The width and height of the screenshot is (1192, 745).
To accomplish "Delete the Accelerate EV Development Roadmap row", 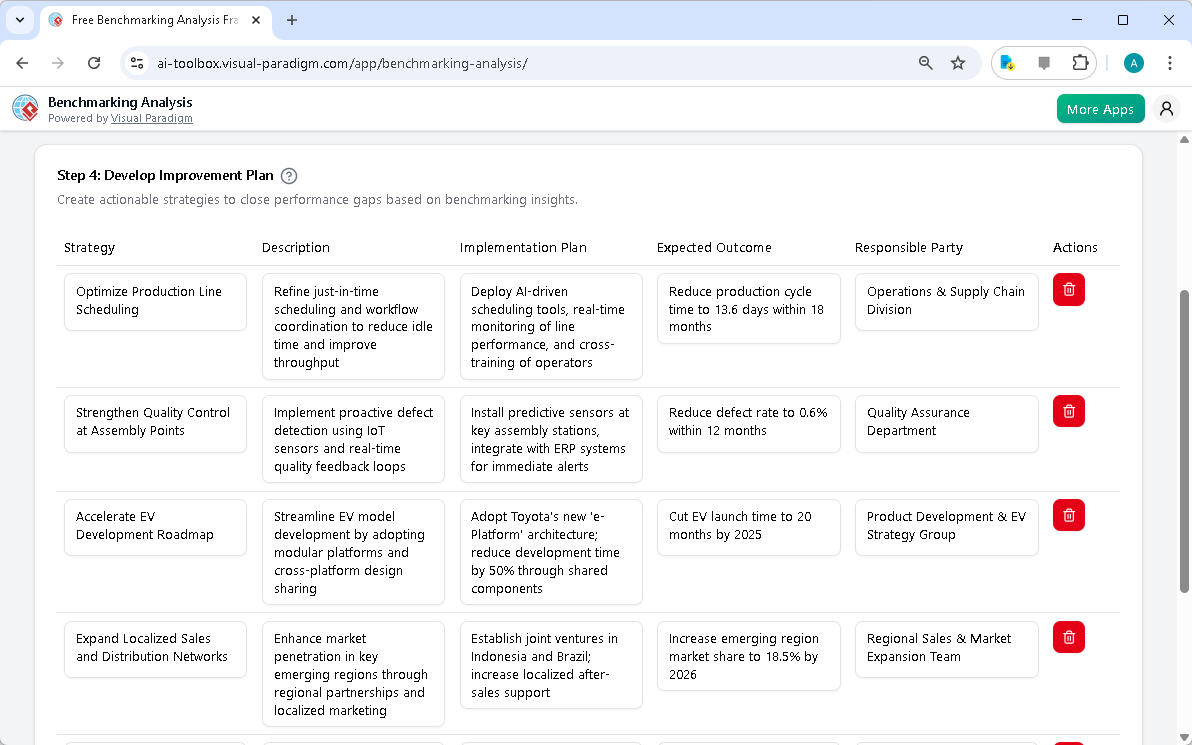I will pos(1068,515).
